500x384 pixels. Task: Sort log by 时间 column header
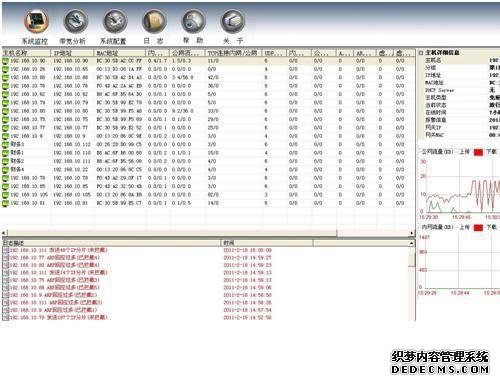click(x=267, y=243)
